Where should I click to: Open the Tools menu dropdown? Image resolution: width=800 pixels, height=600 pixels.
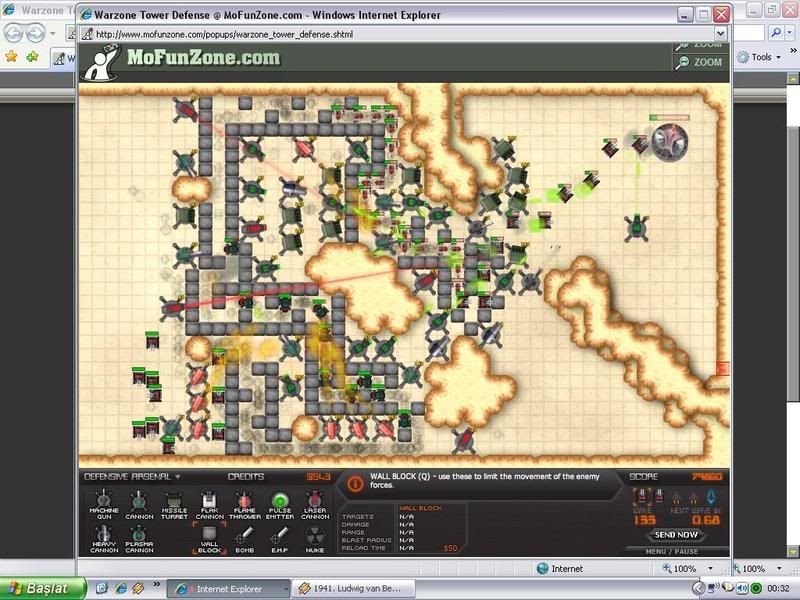[x=779, y=57]
